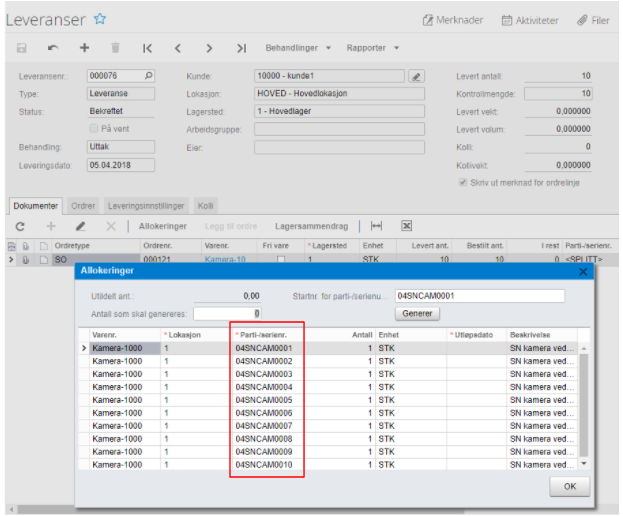Click the Beskrivelse column header
623x516 pixels.
(541, 335)
